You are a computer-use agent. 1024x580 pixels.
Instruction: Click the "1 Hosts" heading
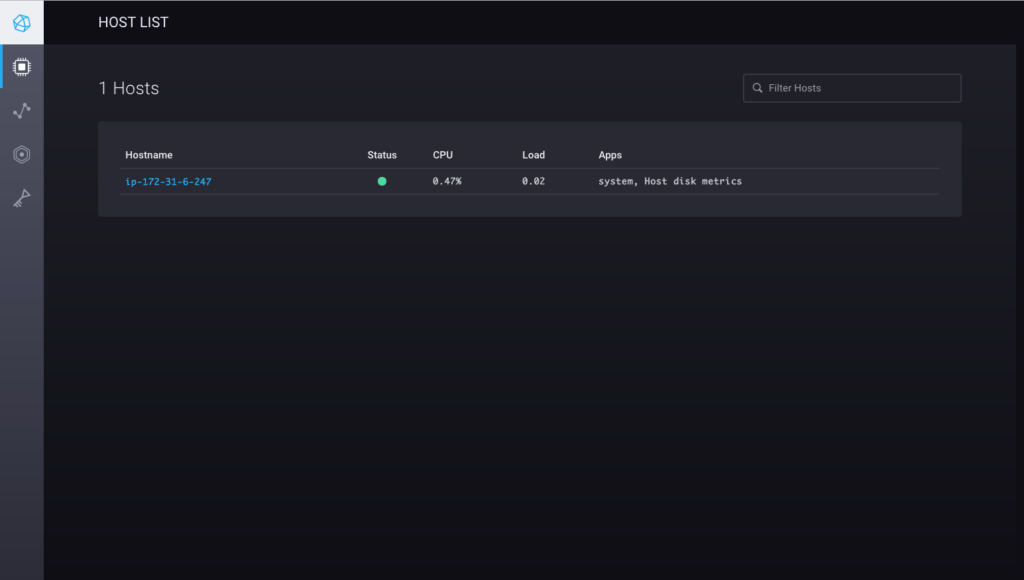[x=128, y=88]
